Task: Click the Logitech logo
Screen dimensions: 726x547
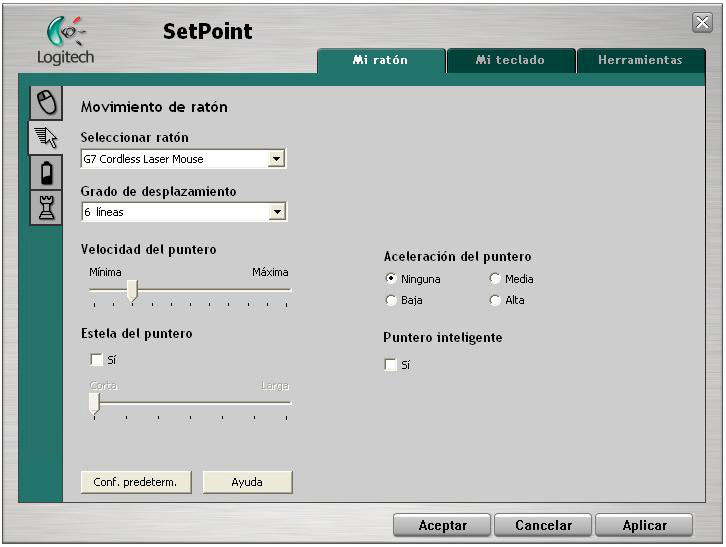Action: (65, 43)
